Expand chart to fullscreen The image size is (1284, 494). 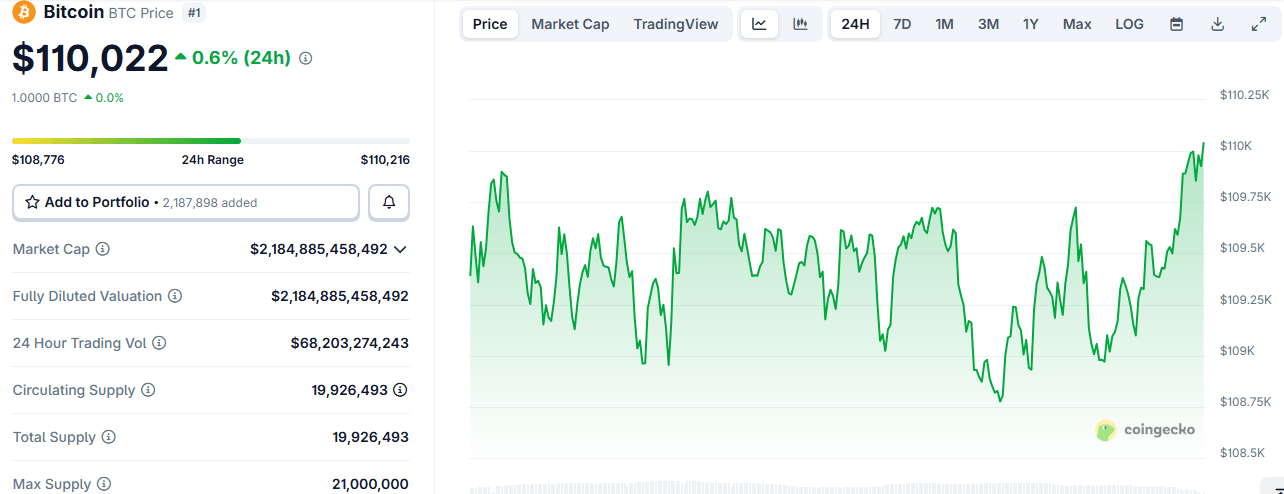click(x=1258, y=24)
